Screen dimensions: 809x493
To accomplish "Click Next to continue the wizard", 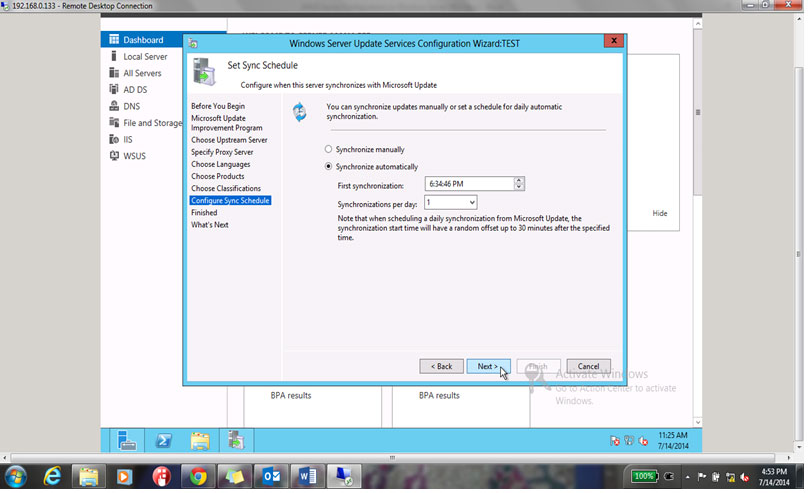I will (x=488, y=366).
